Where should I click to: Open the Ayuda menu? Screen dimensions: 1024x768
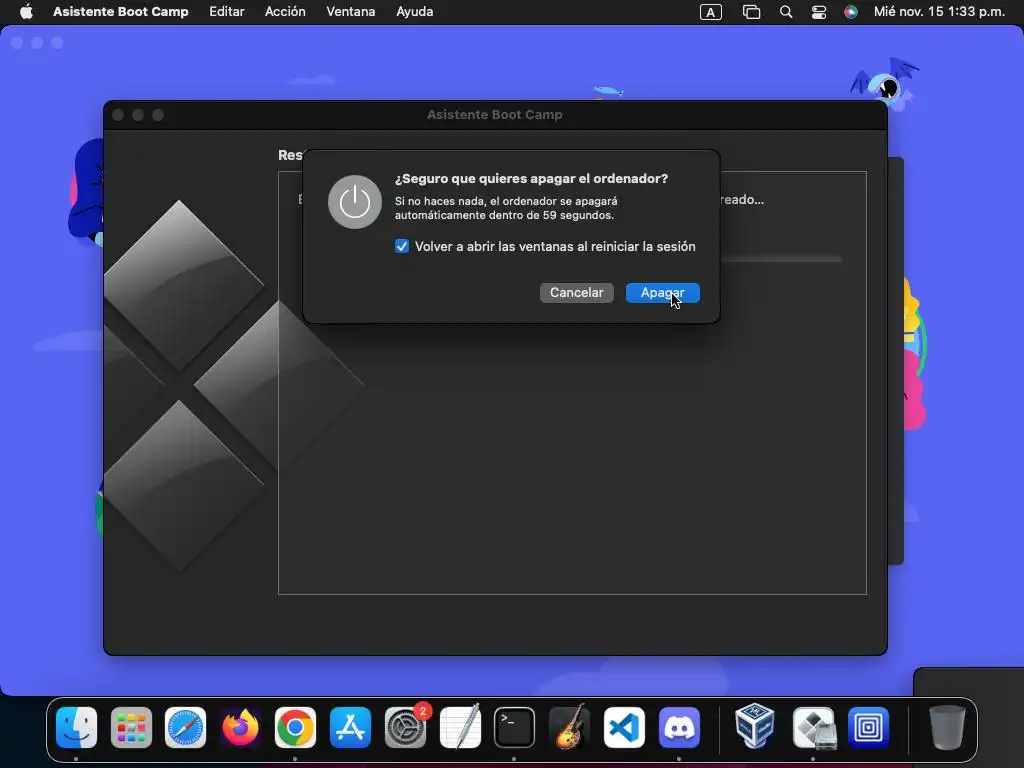coord(415,12)
